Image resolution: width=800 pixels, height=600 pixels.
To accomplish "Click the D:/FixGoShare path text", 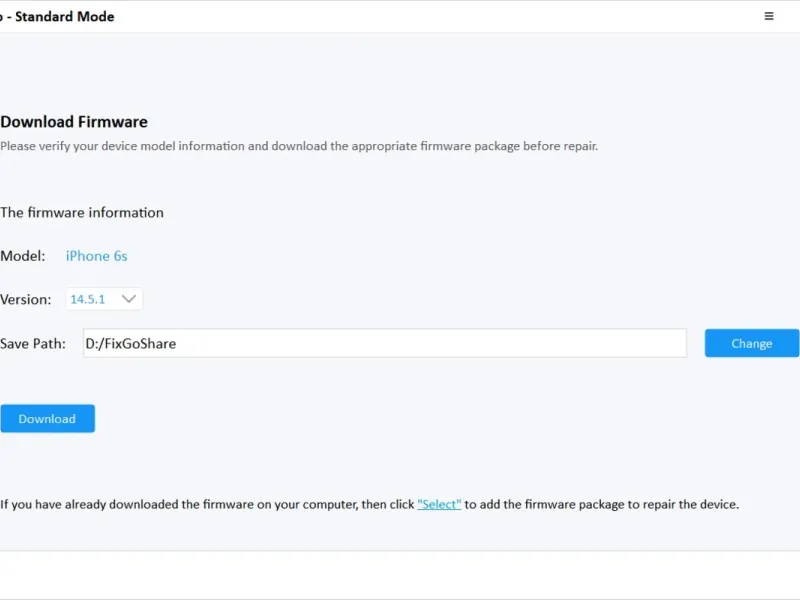I will click(x=131, y=344).
